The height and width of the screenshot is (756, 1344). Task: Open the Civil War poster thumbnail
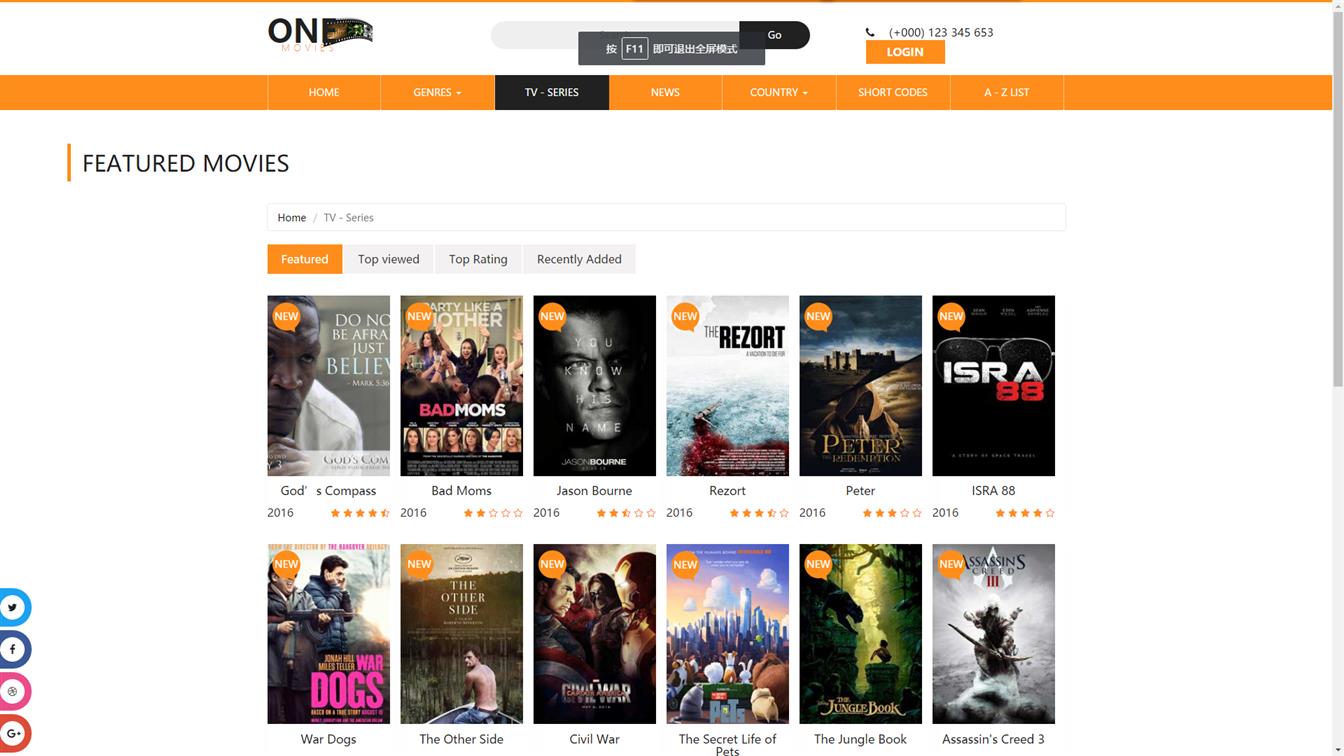click(x=594, y=634)
